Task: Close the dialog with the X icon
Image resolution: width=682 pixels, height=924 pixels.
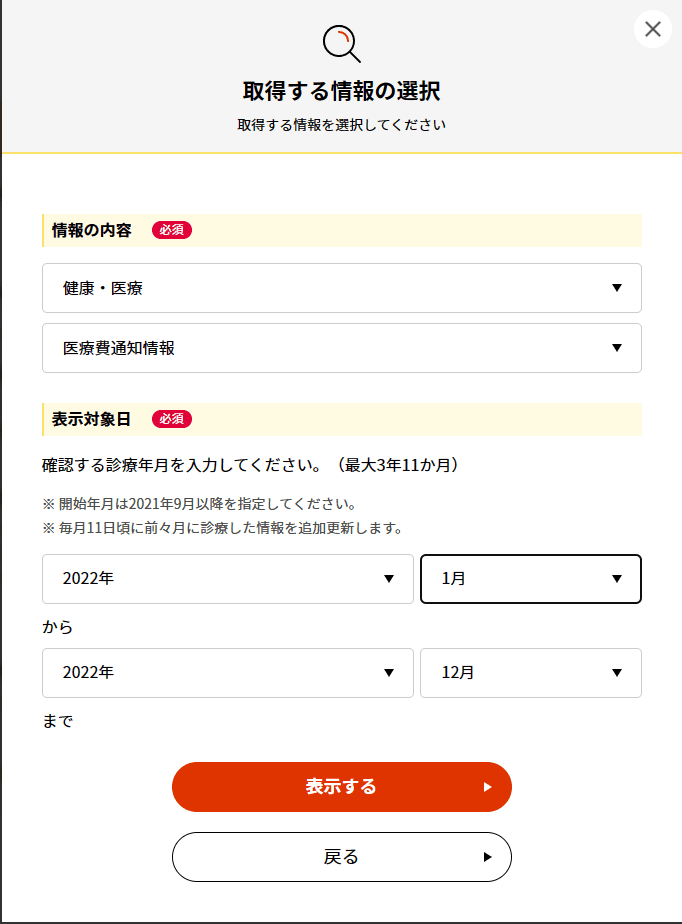Action: click(x=653, y=29)
